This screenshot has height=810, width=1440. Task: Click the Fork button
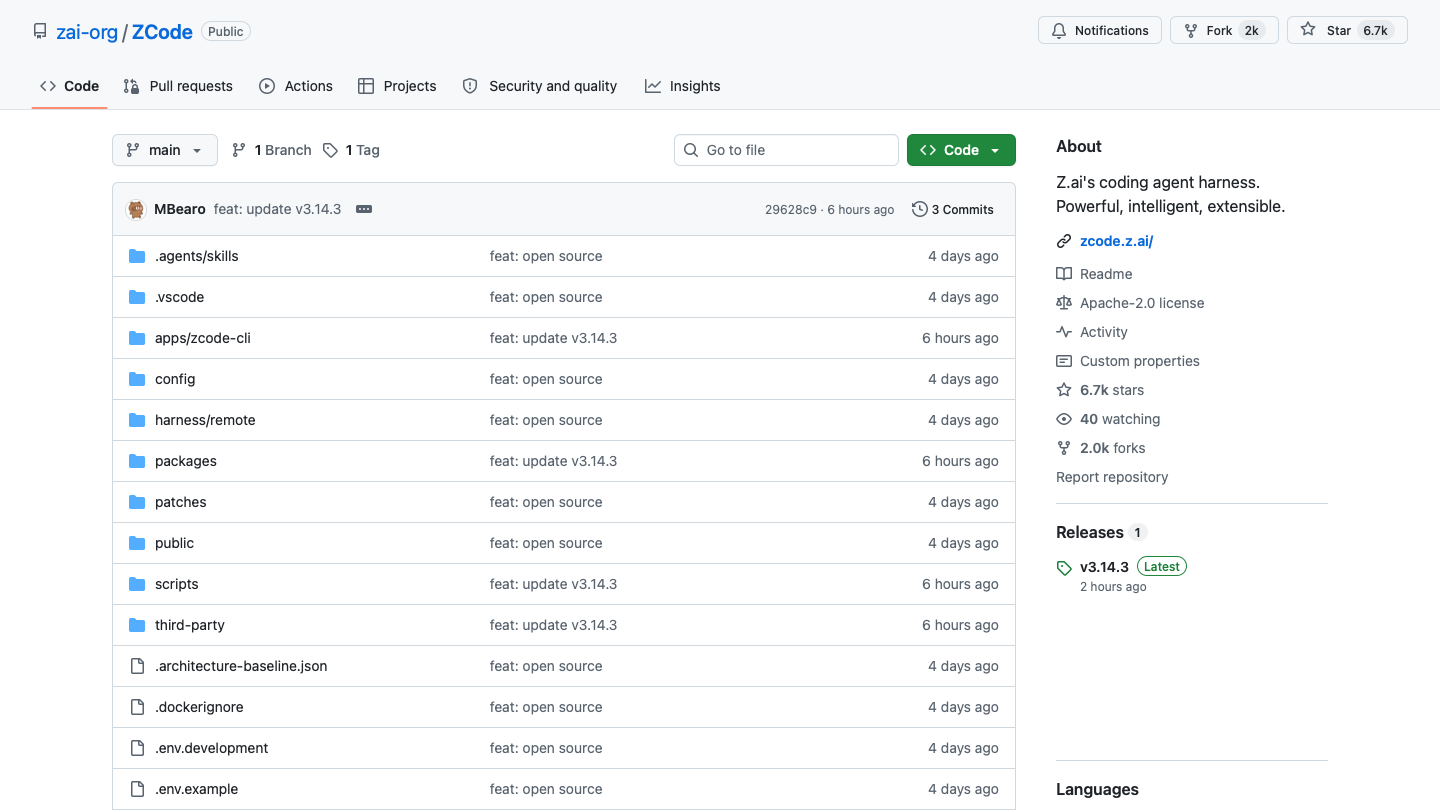[x=1224, y=30]
